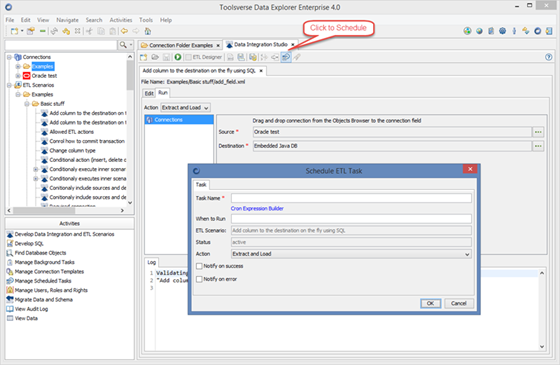Click the log panel vertical scrollbar
Viewport: 560px width, 365px height.
pos(542,310)
